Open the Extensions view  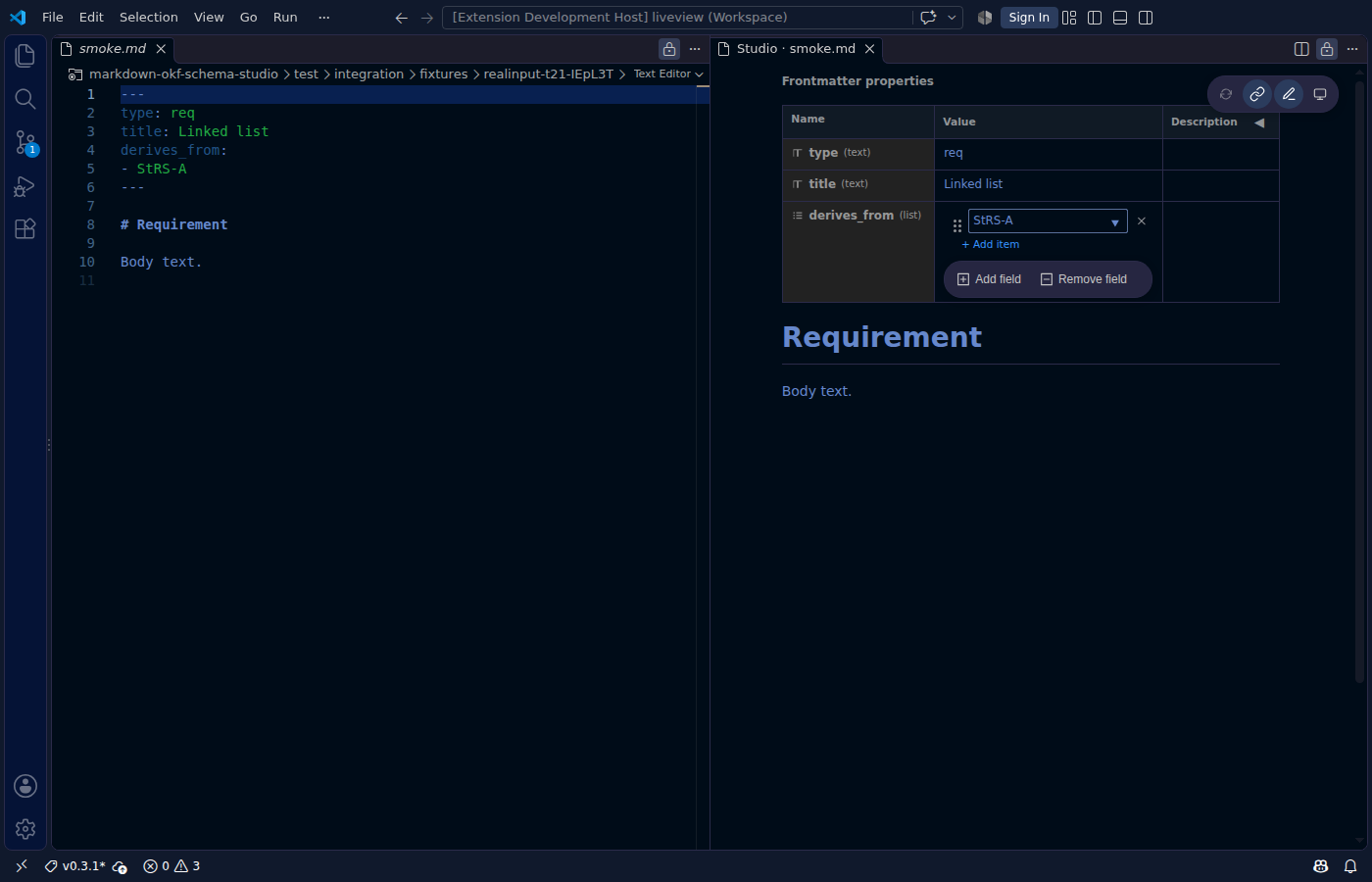click(25, 228)
